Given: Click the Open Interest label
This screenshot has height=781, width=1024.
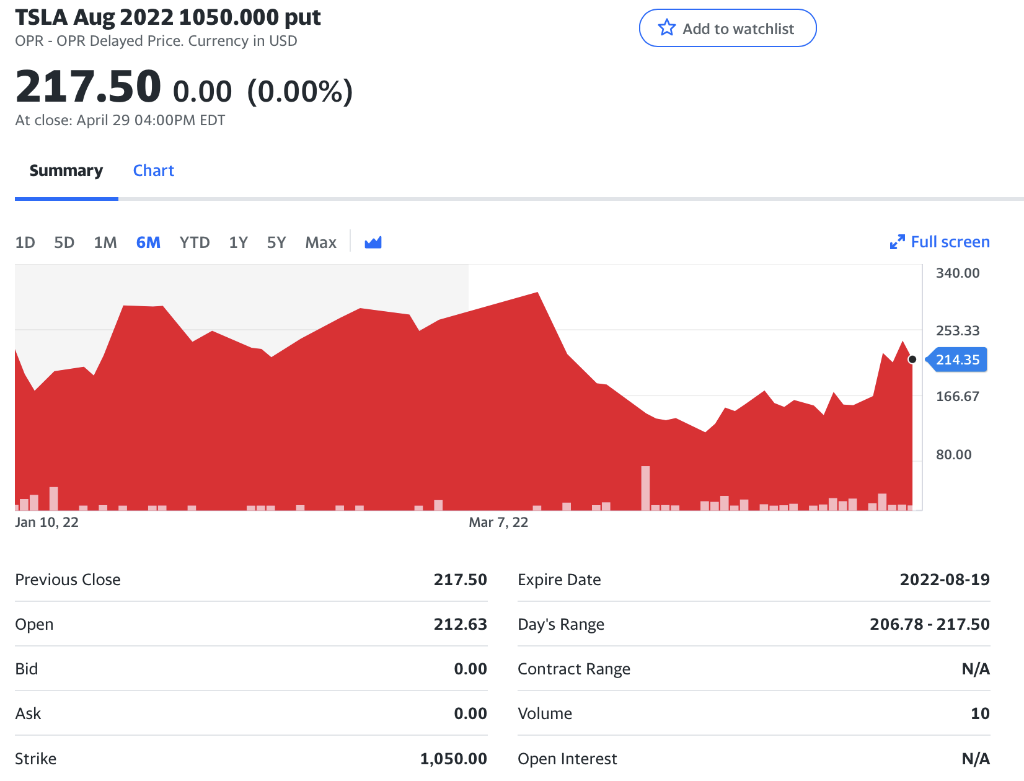Looking at the screenshot, I should (x=567, y=759).
